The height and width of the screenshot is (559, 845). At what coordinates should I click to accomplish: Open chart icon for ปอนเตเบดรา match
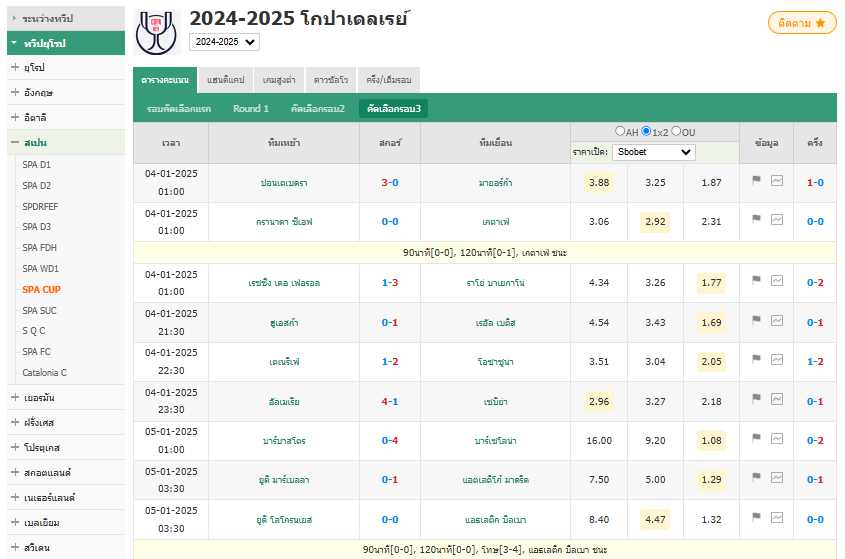(777, 181)
